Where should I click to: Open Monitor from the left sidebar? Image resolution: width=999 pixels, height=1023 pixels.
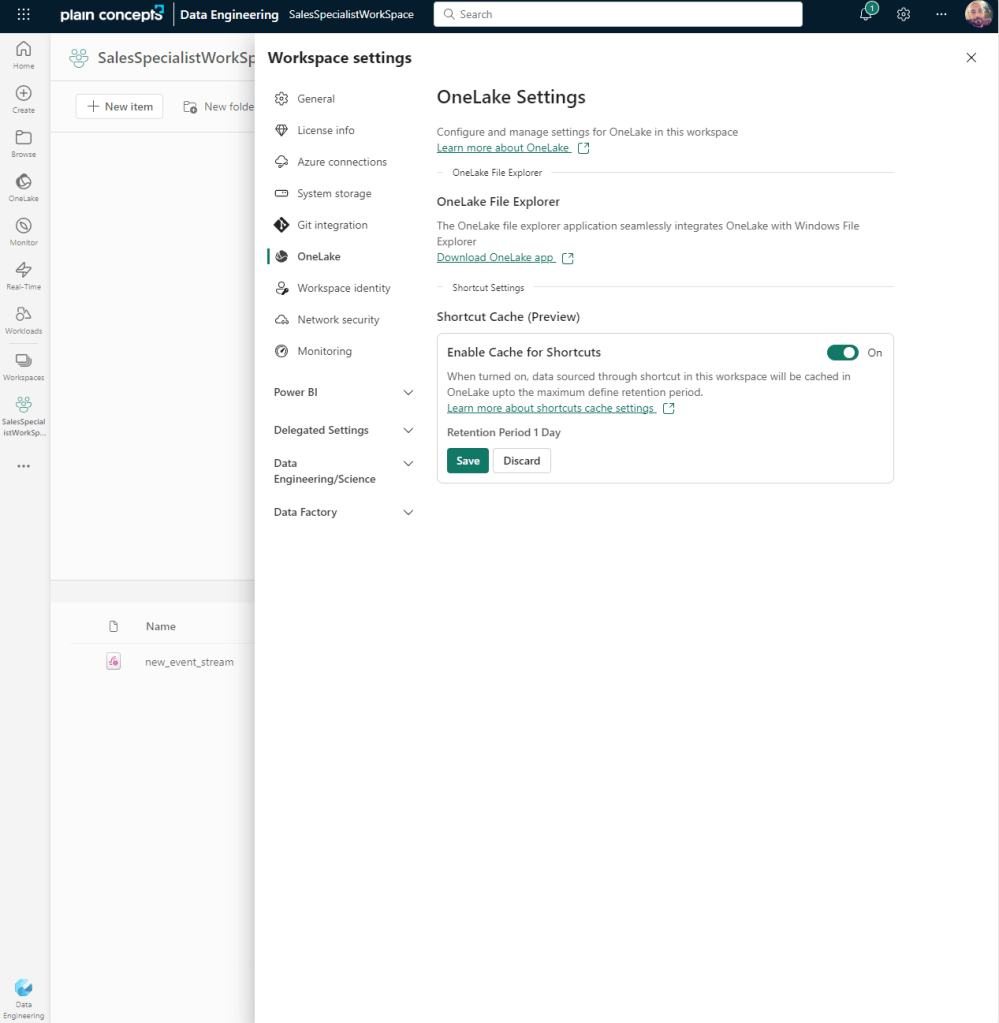(24, 231)
